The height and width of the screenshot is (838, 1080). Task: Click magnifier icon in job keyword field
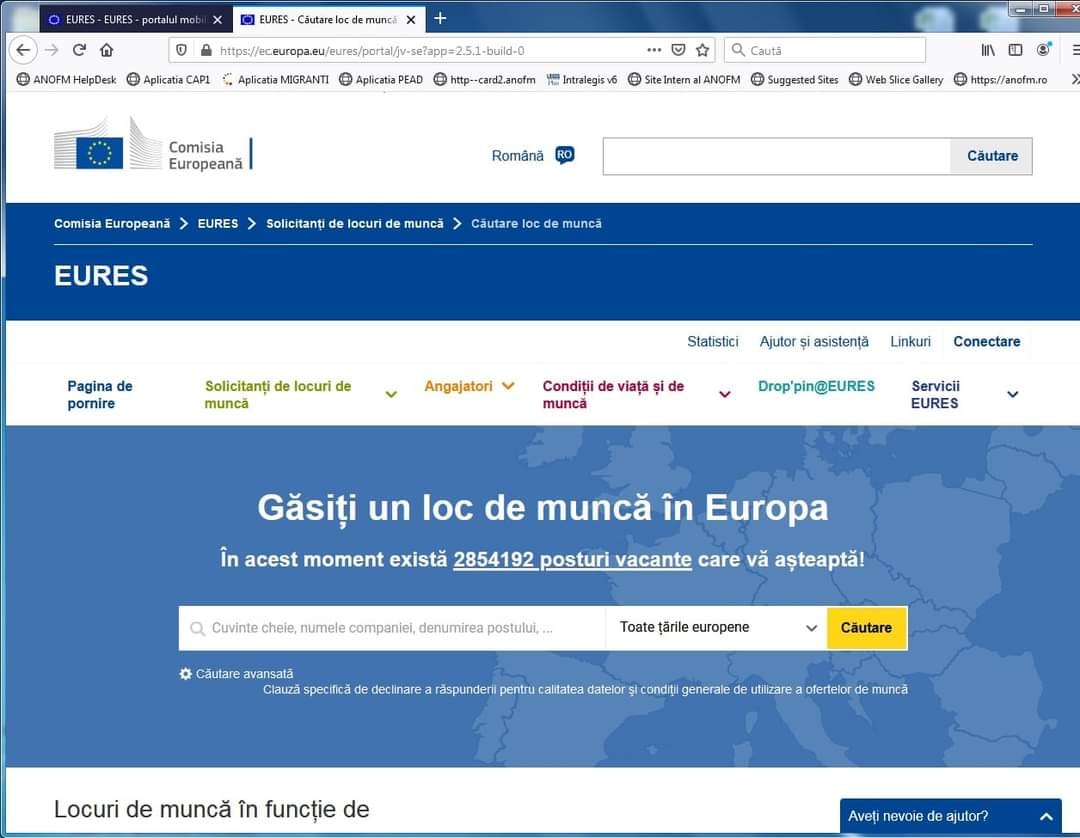(197, 628)
